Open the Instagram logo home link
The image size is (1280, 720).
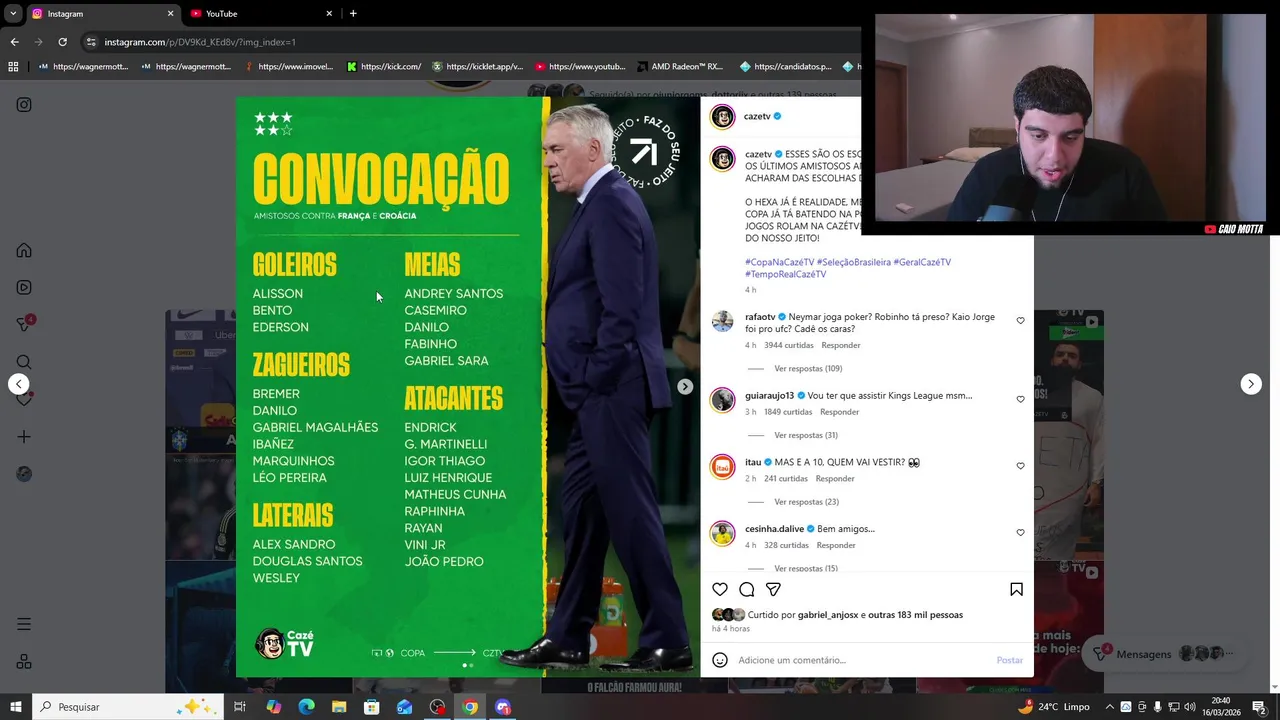coord(24,105)
